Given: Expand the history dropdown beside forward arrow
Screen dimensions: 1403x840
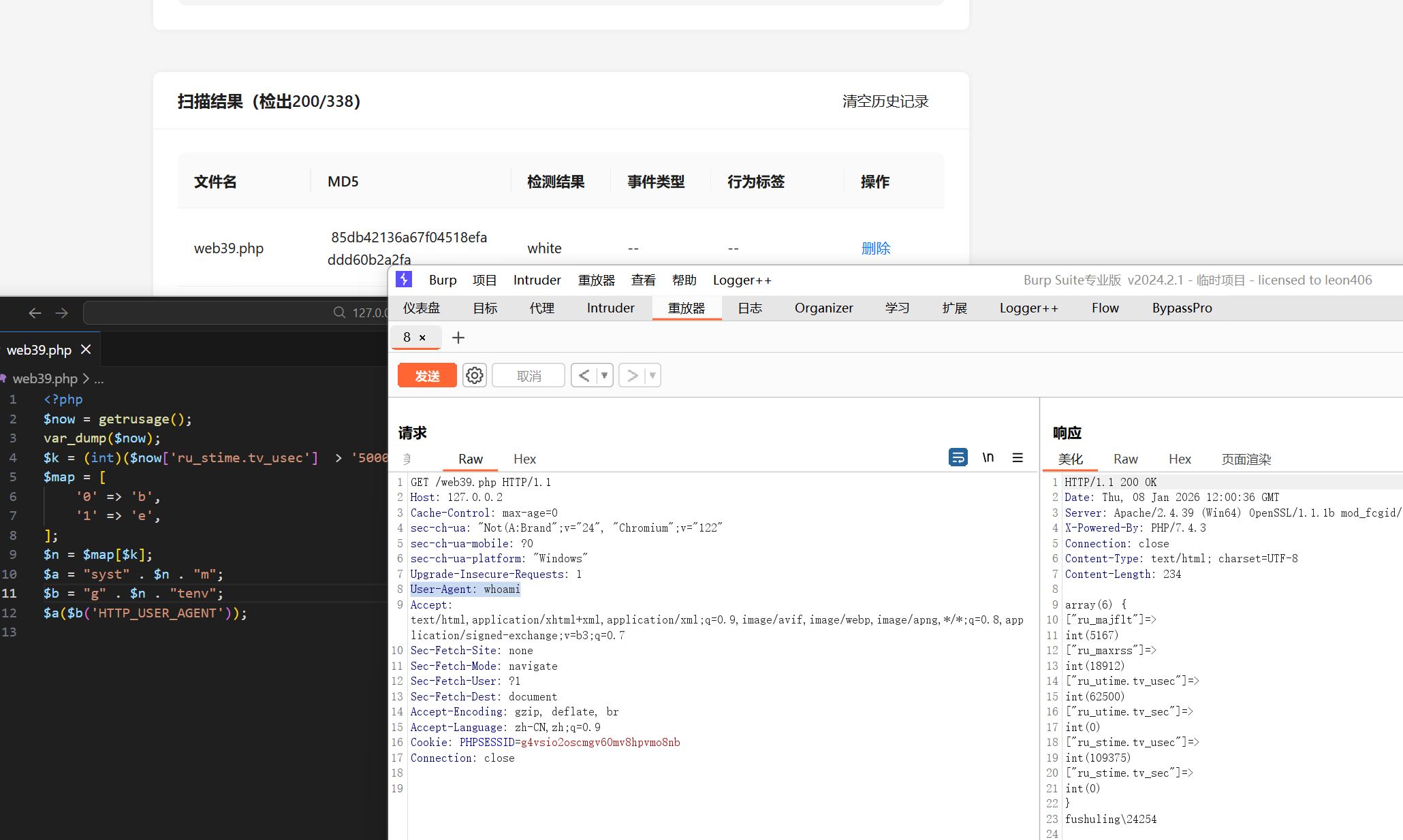Looking at the screenshot, I should [652, 376].
